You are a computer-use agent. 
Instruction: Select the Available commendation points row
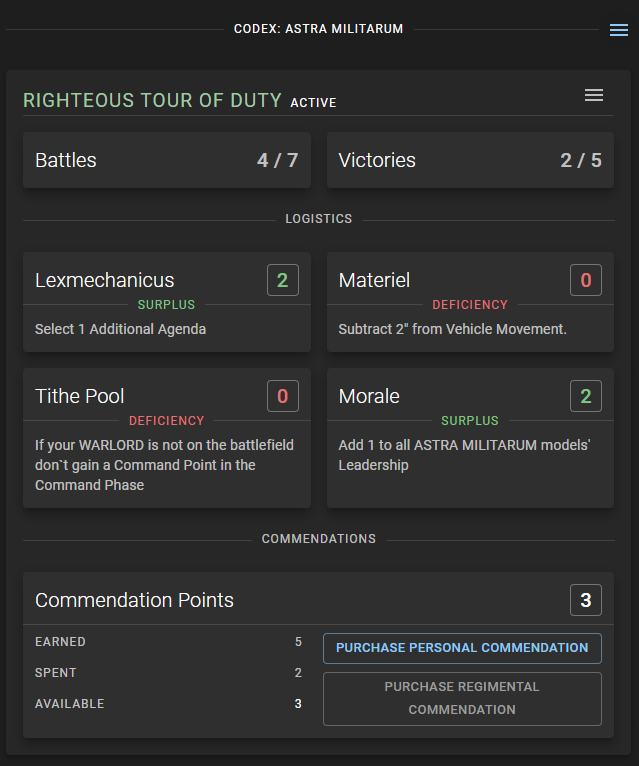coord(168,704)
